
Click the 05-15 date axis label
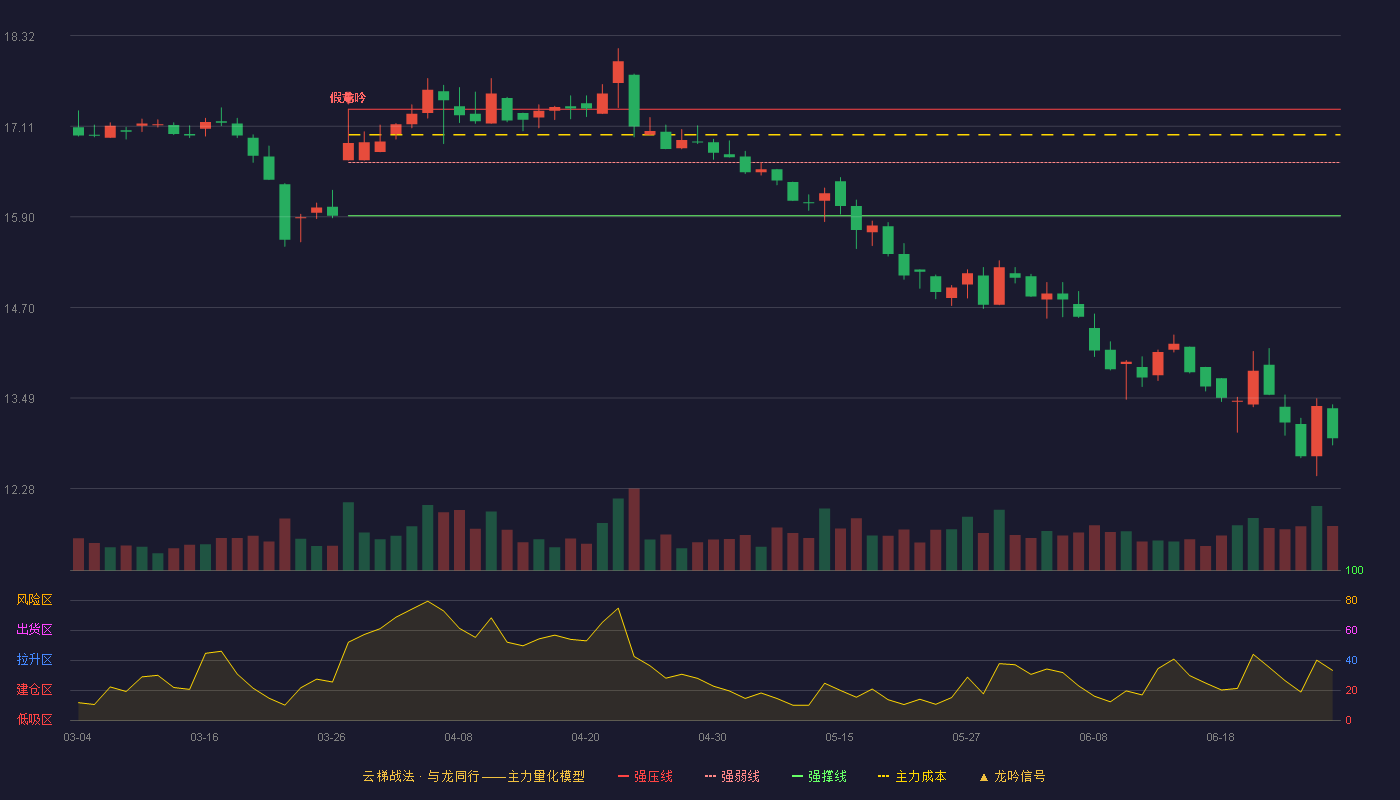(839, 737)
